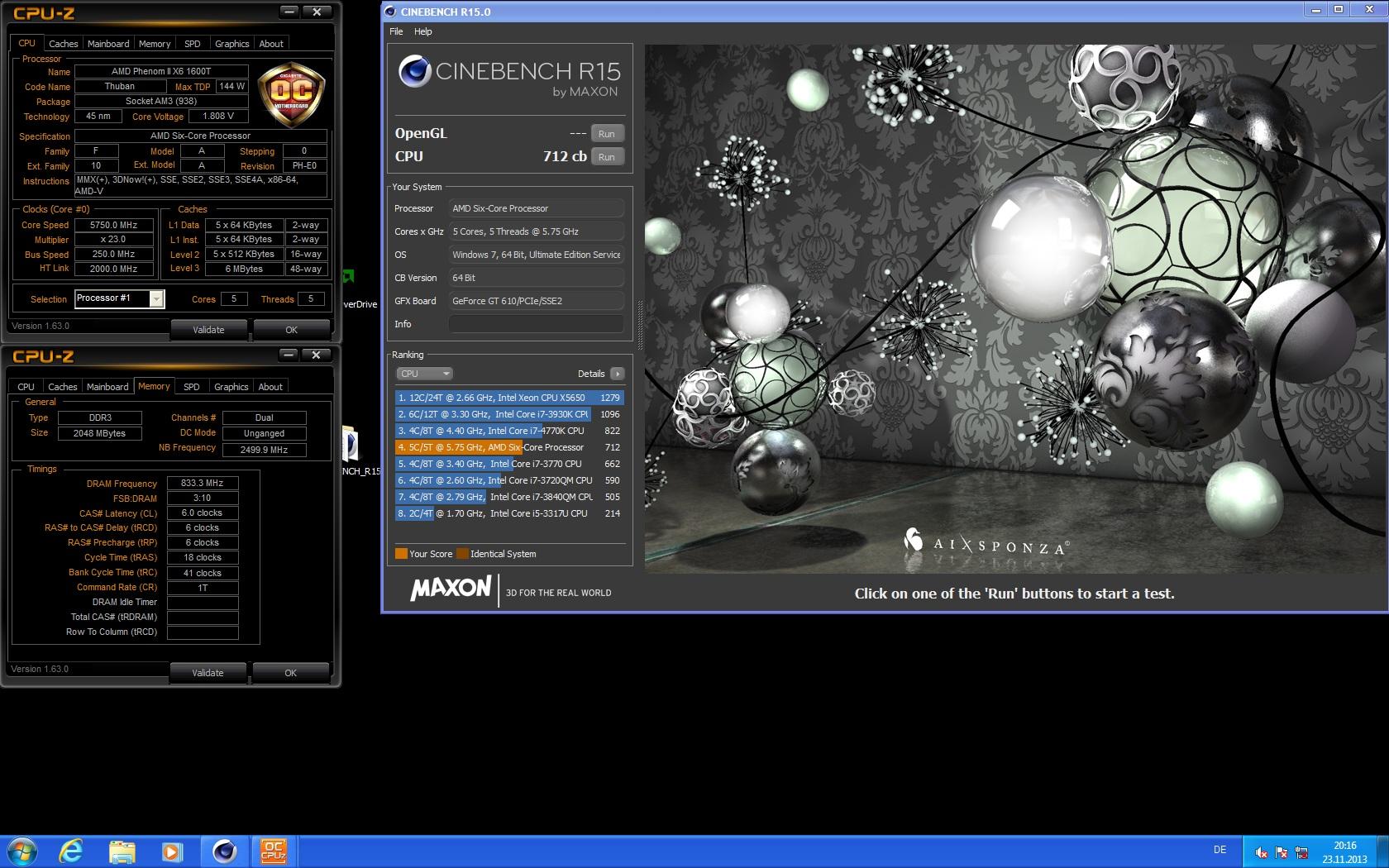Select the Core i5-3317U ranking row
This screenshot has width=1389, height=868.
(508, 513)
